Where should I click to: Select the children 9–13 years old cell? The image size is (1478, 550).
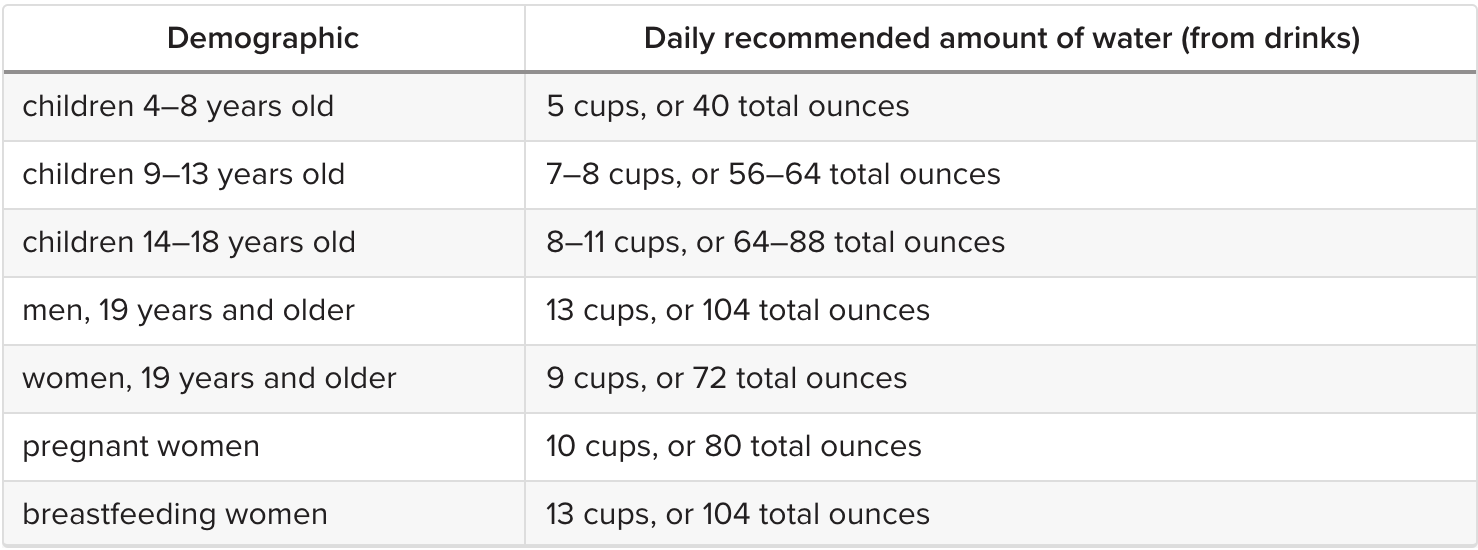click(263, 175)
